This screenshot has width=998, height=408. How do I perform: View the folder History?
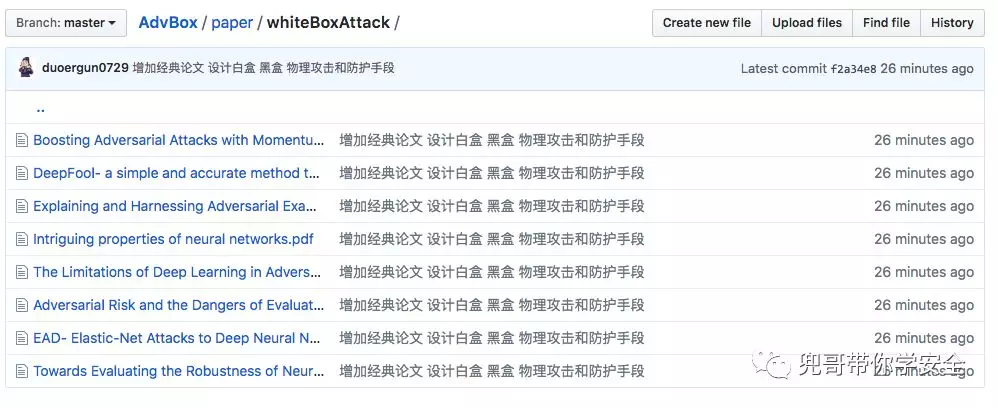tap(952, 23)
